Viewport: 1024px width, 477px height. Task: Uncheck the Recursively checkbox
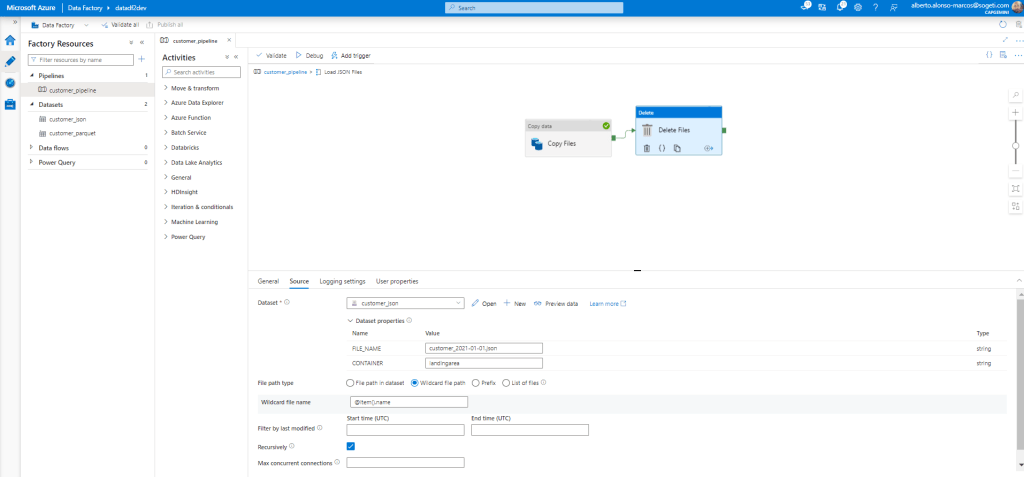(351, 446)
